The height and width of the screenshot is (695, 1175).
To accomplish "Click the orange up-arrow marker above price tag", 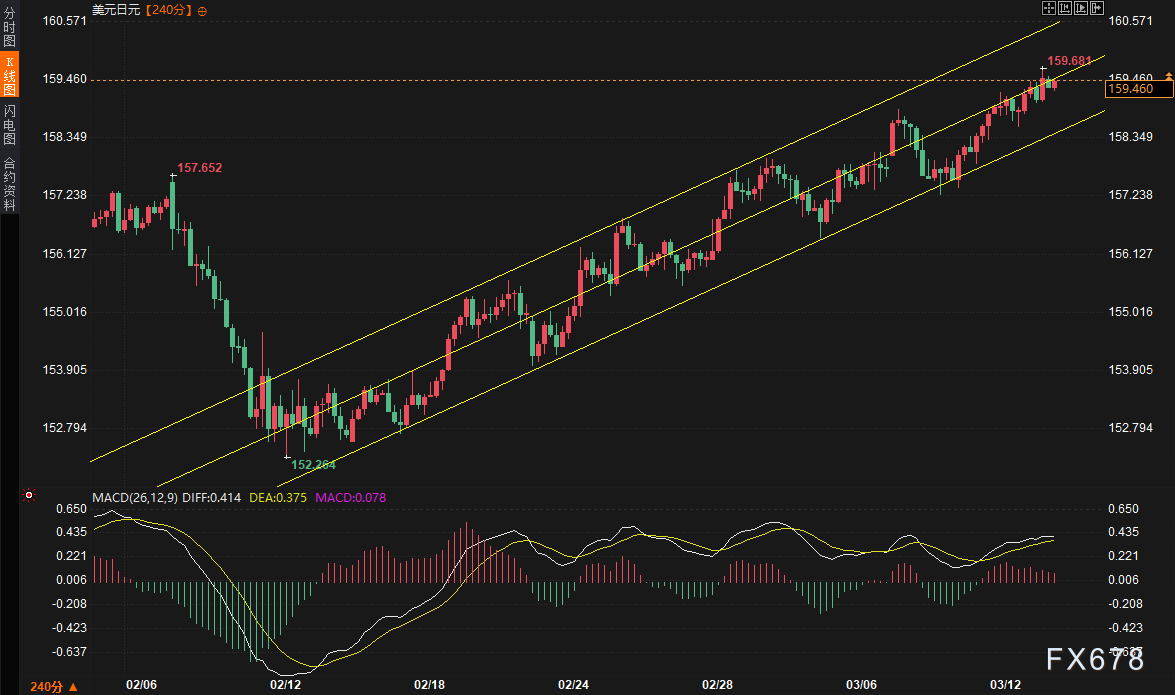I will pyautogui.click(x=1167, y=76).
